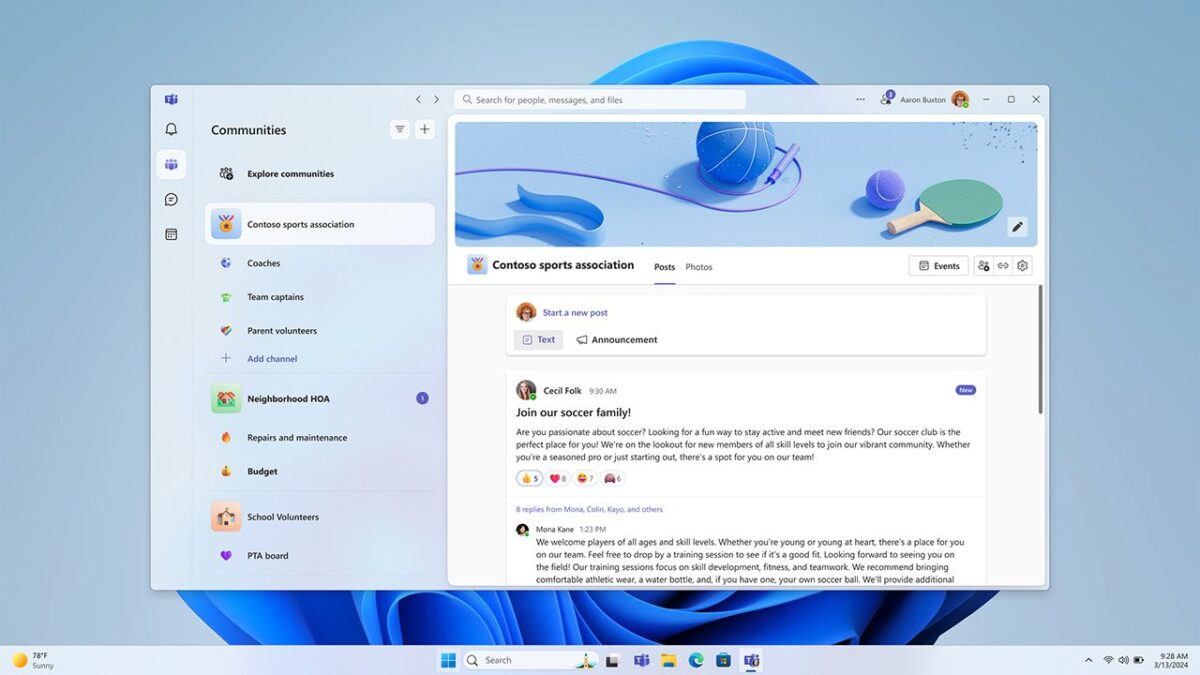Click the filter communities icon

400,129
